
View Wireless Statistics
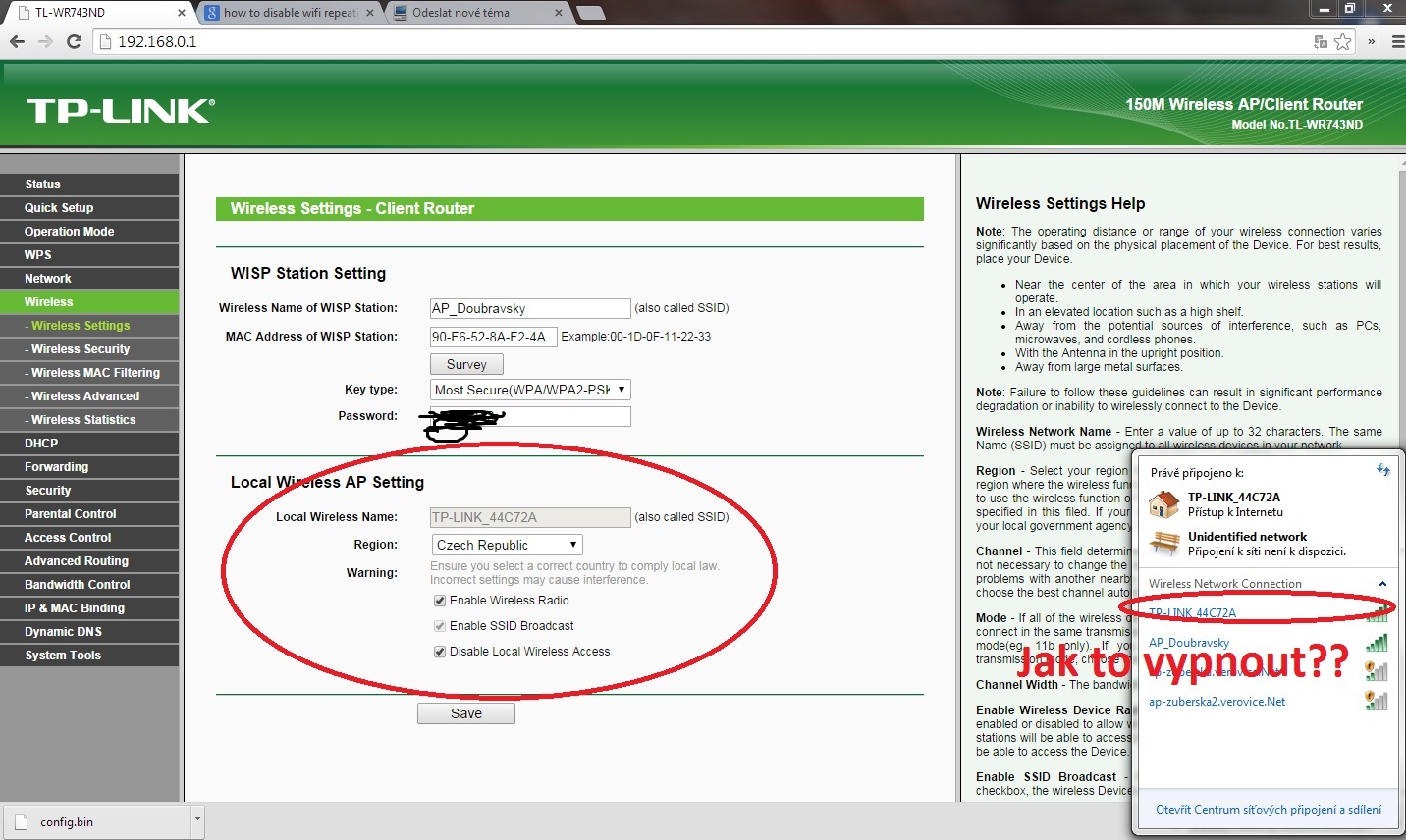[89, 420]
